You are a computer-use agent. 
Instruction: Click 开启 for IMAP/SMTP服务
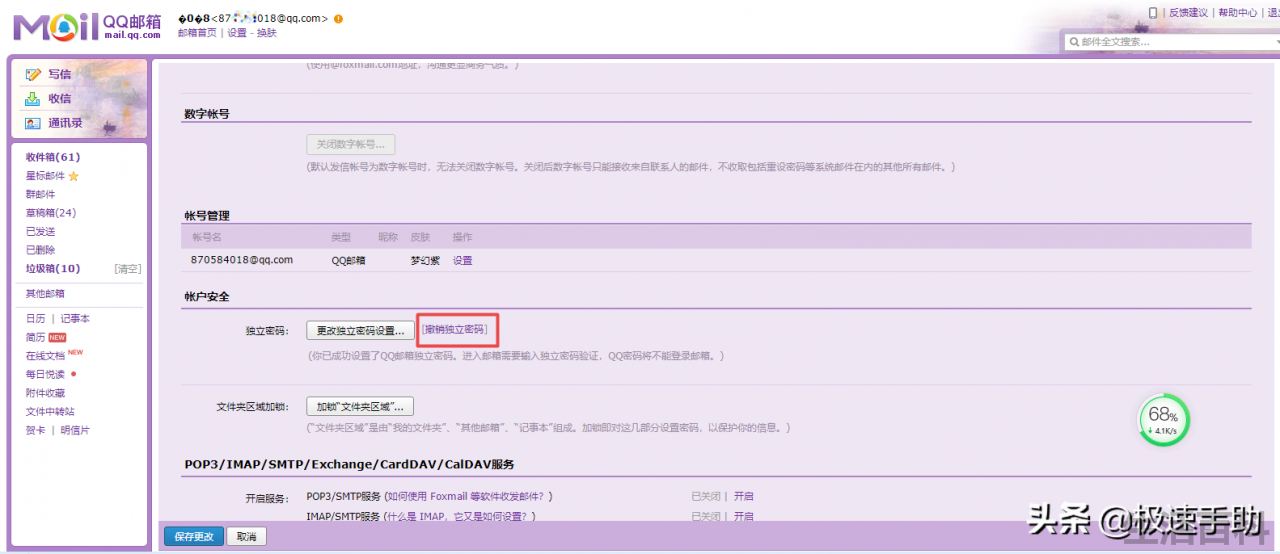point(744,516)
